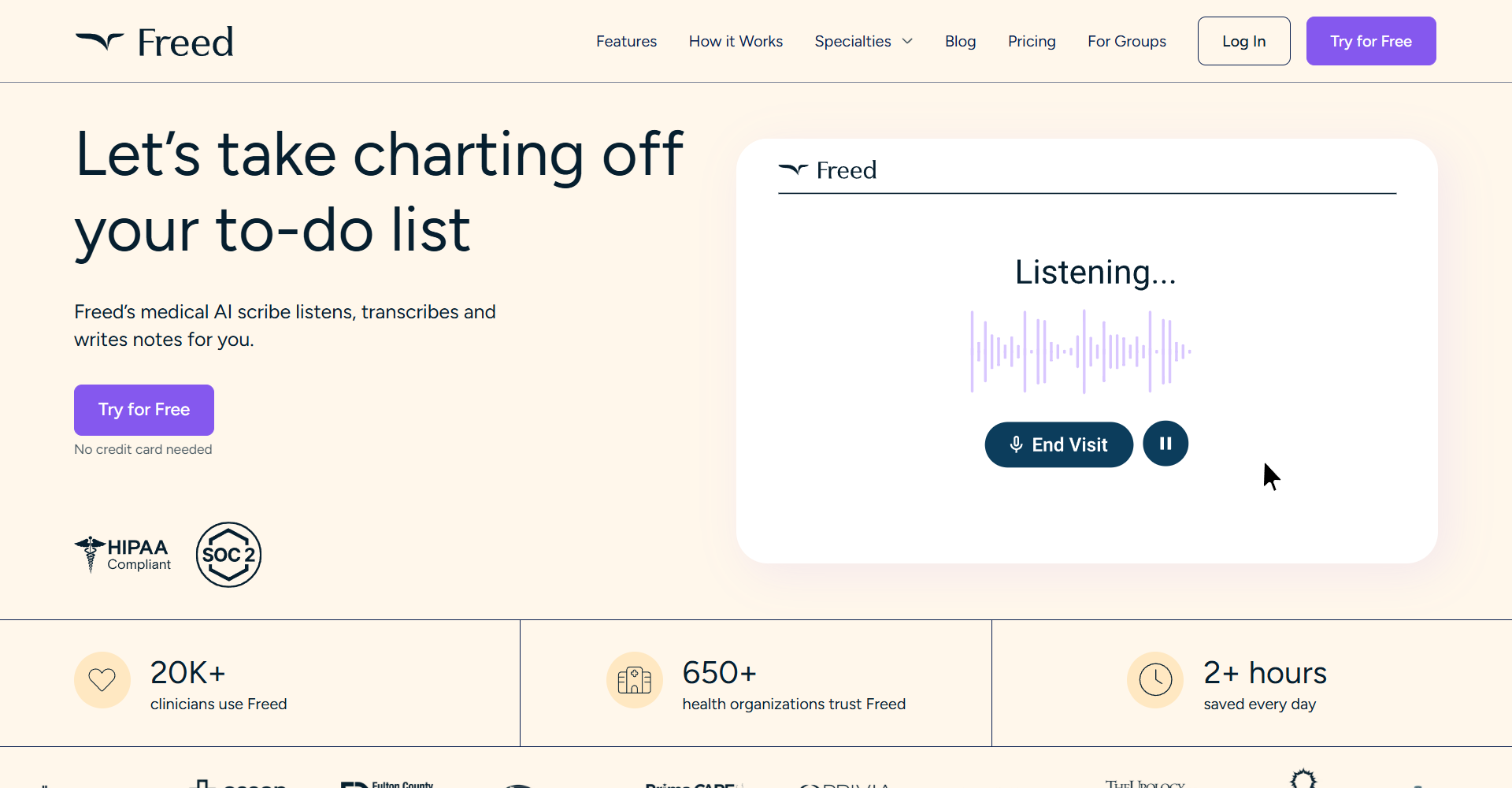Navigate to the Pricing page
This screenshot has width=1512, height=788.
click(x=1032, y=41)
